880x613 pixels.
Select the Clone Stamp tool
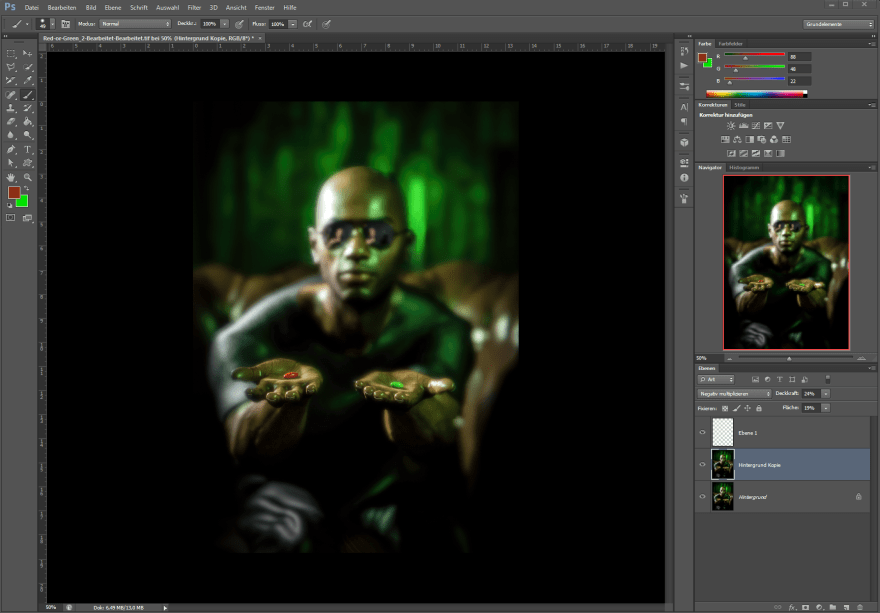[x=11, y=108]
